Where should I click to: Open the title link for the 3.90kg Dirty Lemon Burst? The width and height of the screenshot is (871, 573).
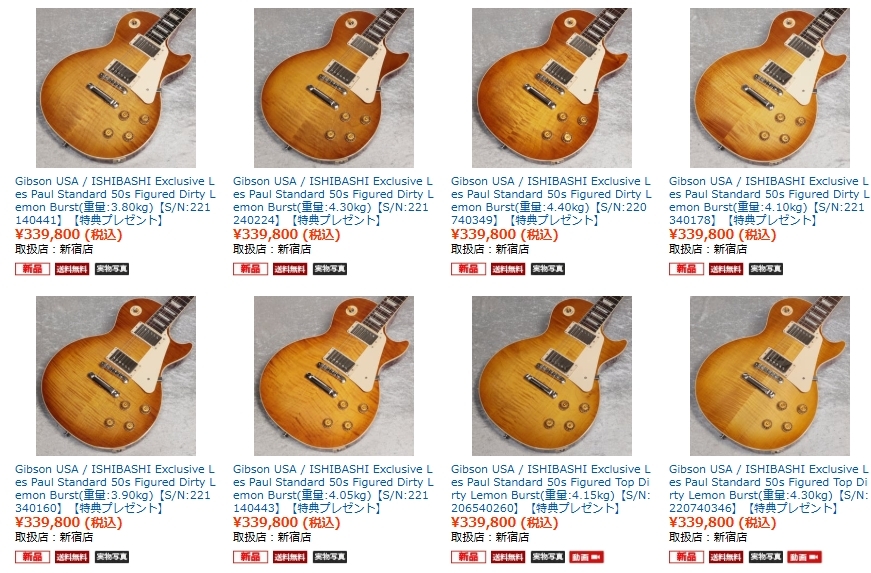(115, 489)
